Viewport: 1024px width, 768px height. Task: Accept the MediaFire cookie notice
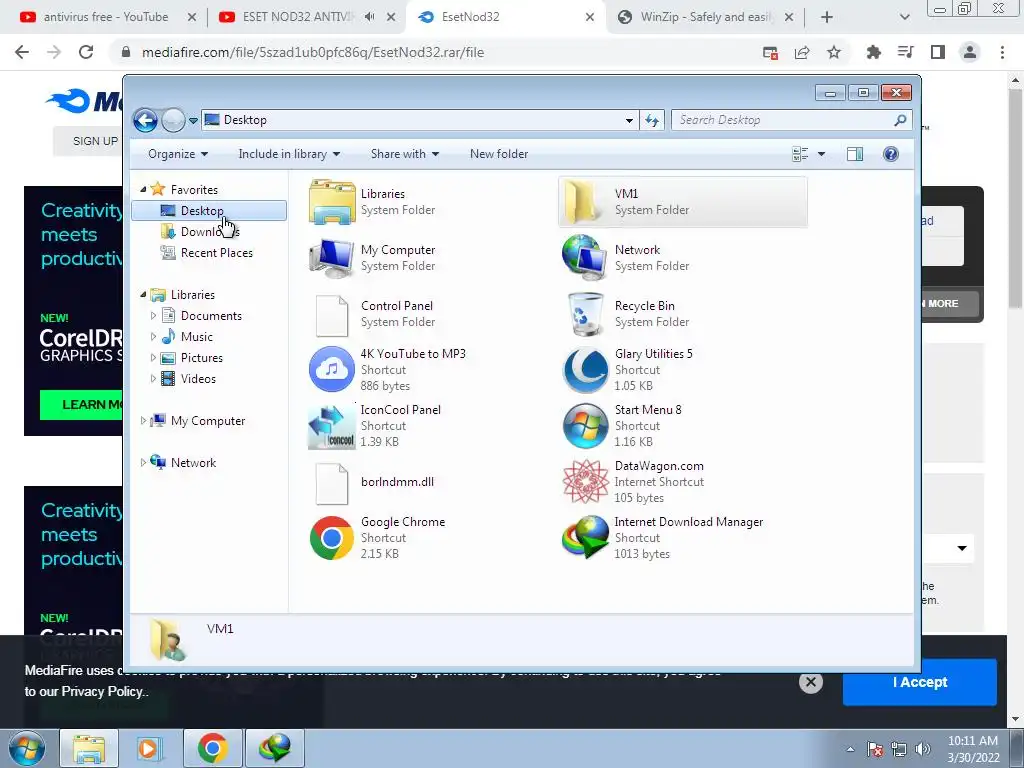click(920, 682)
